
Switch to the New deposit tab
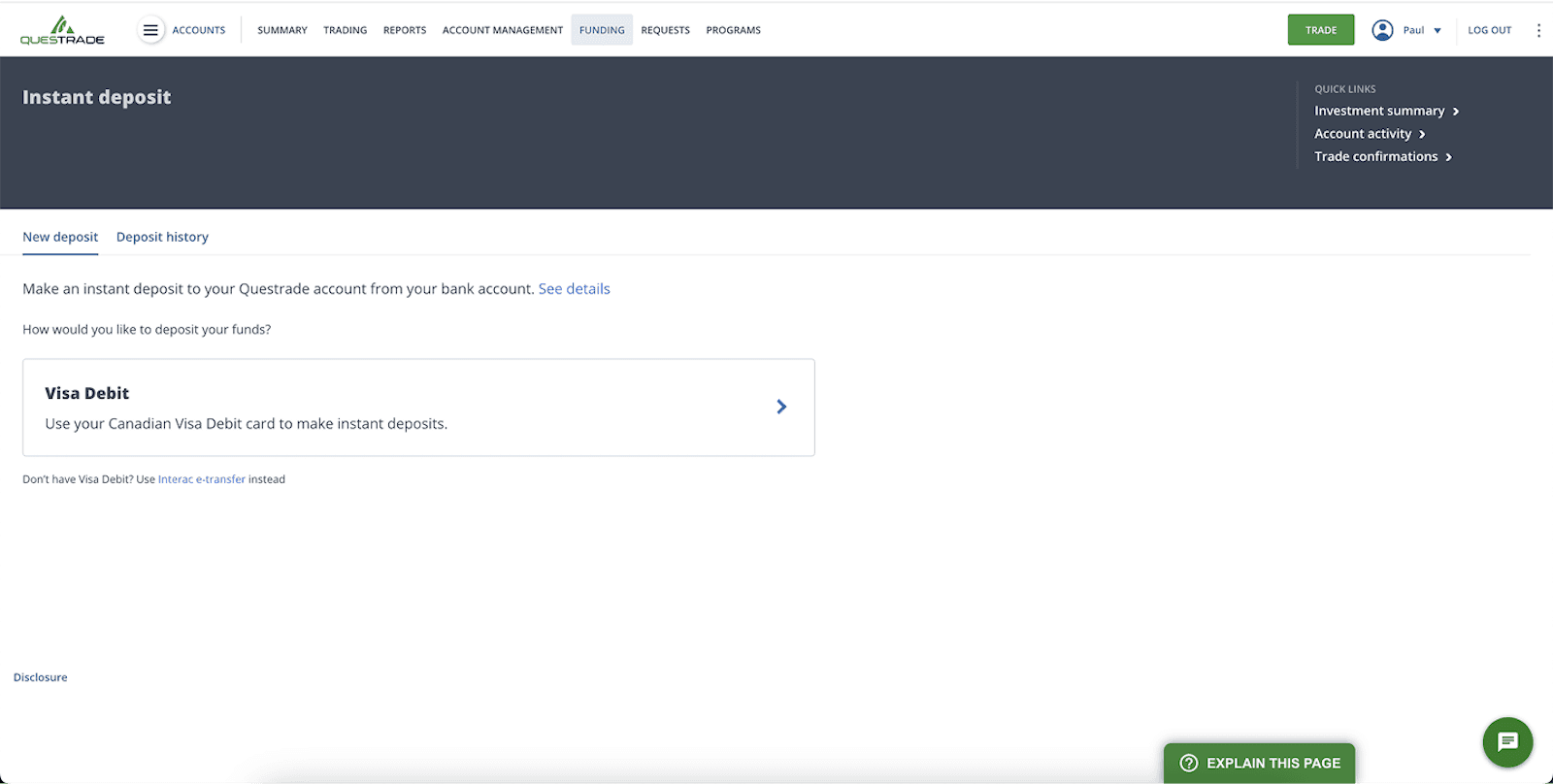tap(60, 237)
